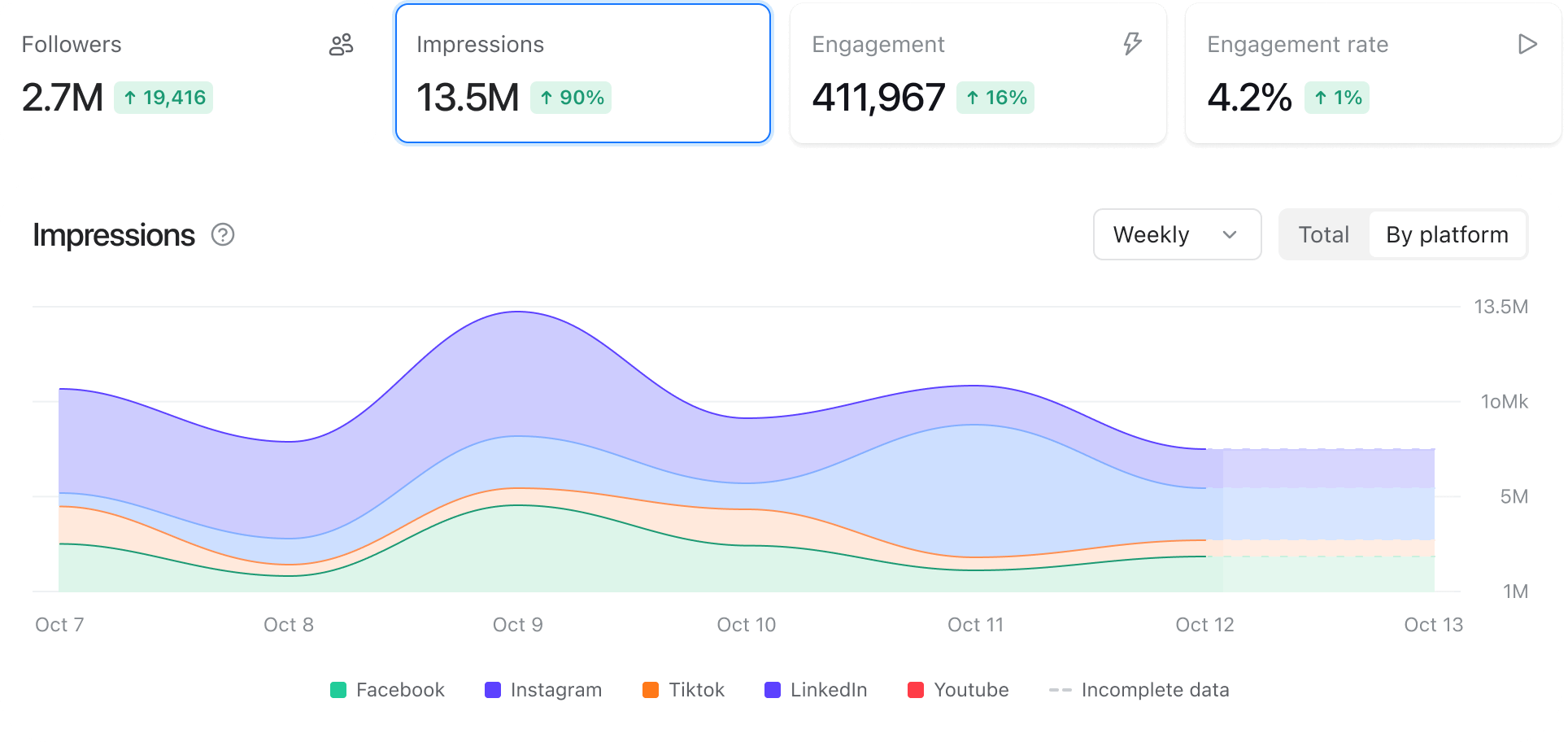This screenshot has height=742, width=1568.
Task: Switch chart view to By platform
Action: point(1447,235)
